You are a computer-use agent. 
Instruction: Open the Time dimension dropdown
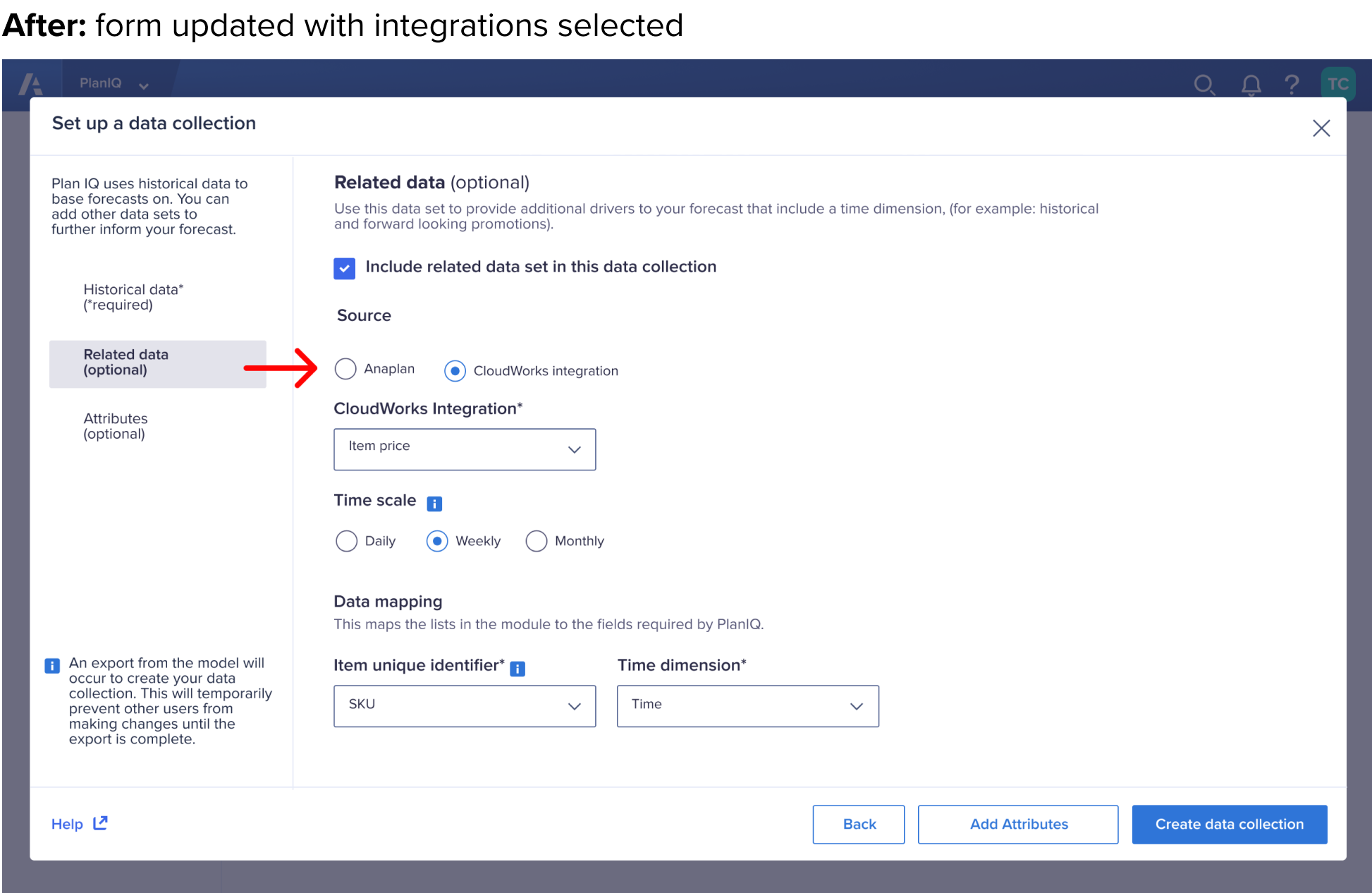coord(747,705)
